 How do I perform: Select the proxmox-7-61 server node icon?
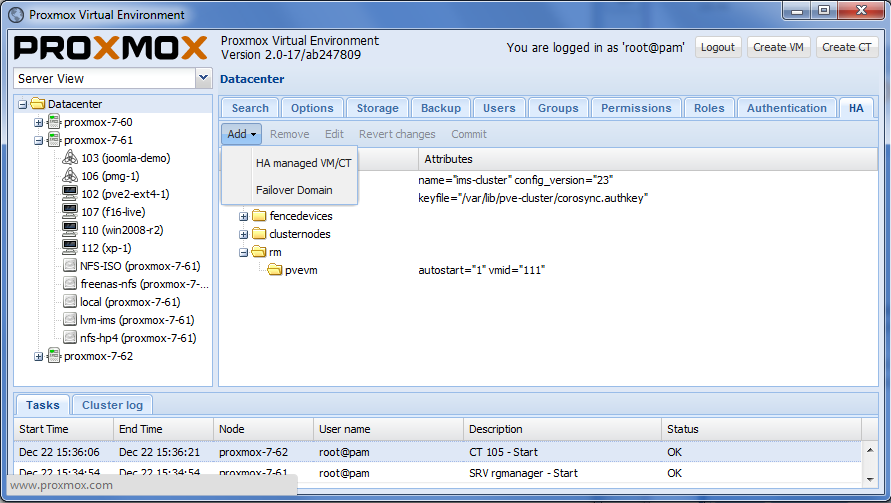tap(54, 140)
